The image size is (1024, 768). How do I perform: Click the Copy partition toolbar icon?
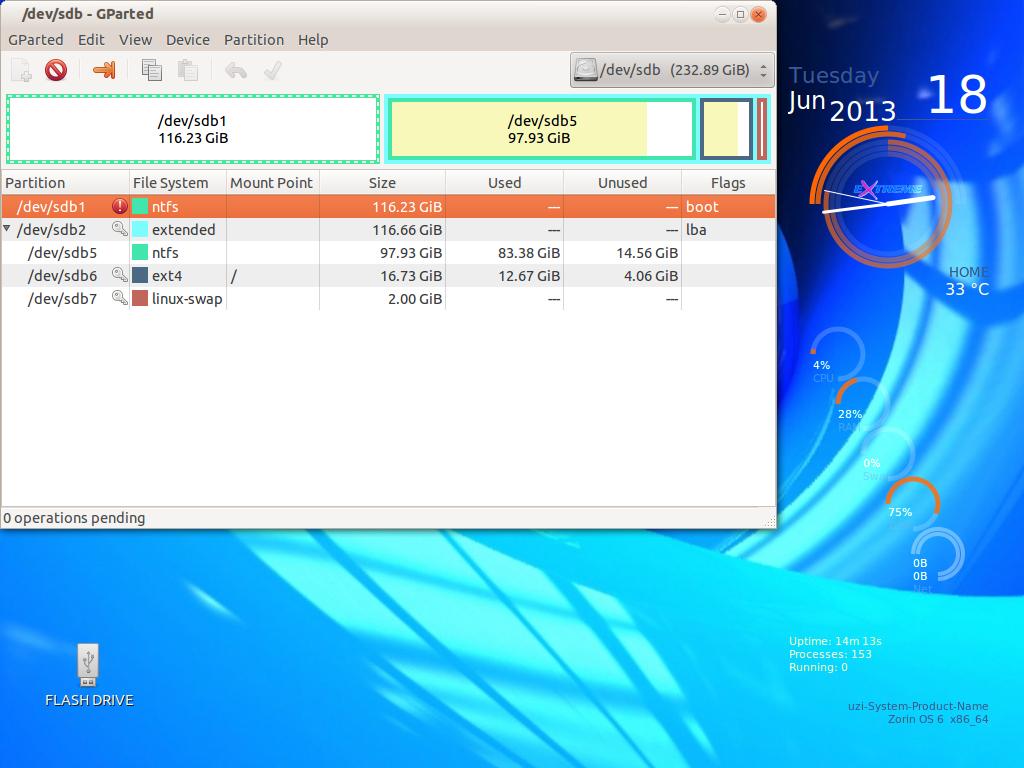[152, 70]
